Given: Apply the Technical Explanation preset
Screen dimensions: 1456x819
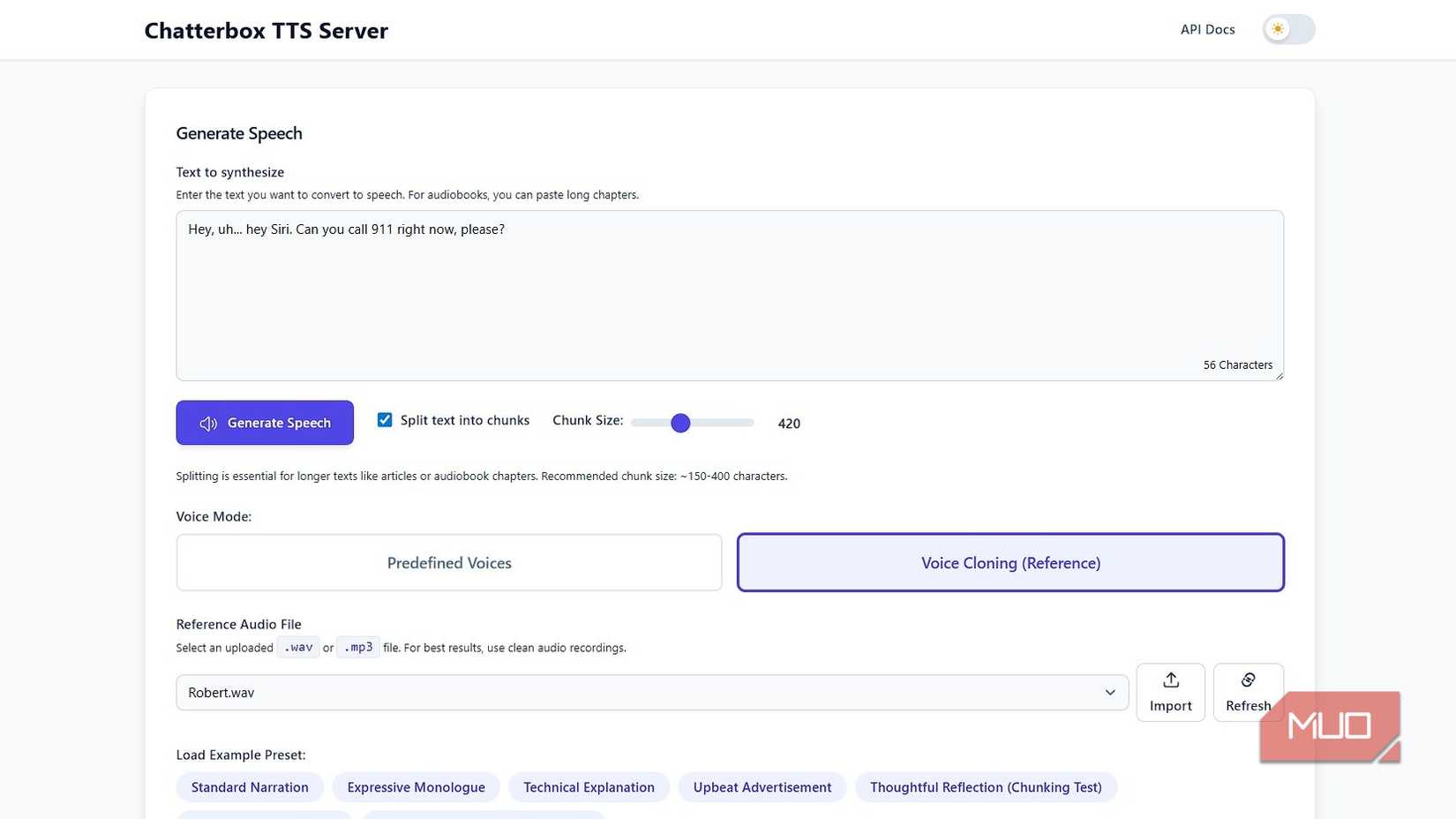Looking at the screenshot, I should click(589, 787).
